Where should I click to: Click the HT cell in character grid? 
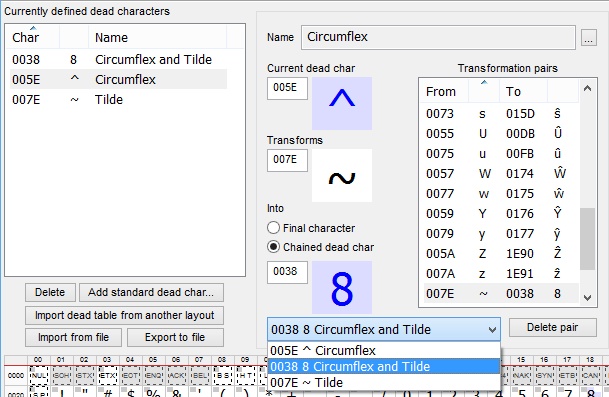point(245,376)
